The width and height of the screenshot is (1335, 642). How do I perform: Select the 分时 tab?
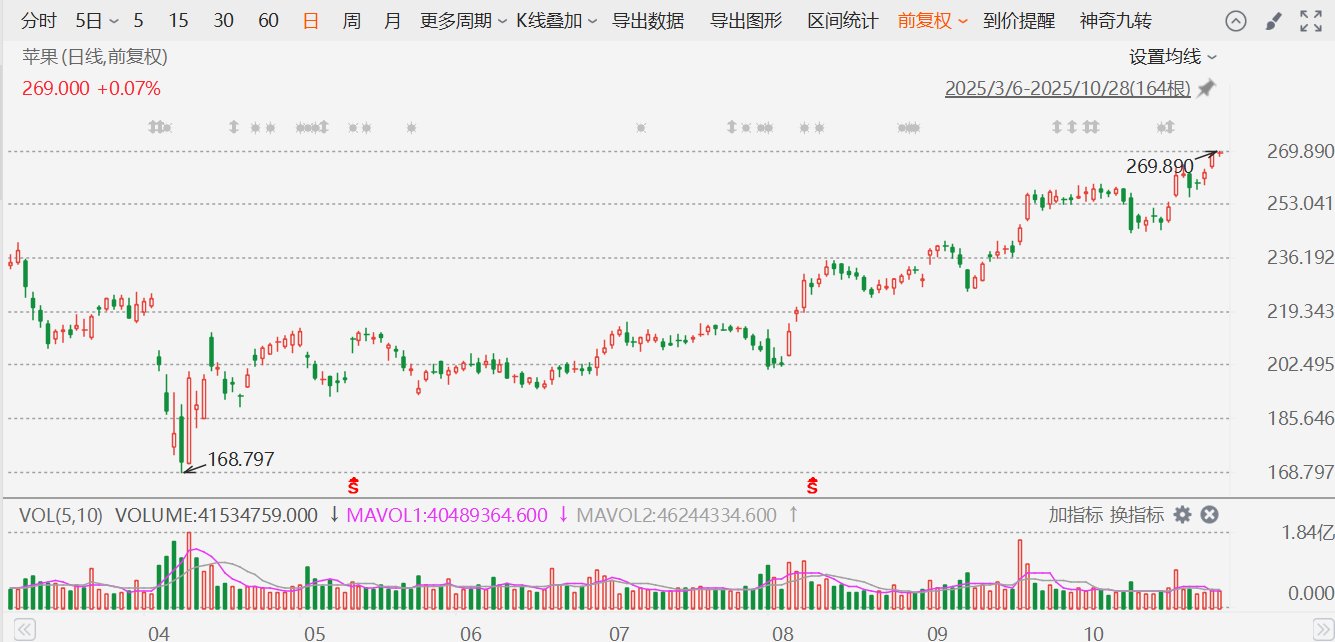tap(39, 21)
